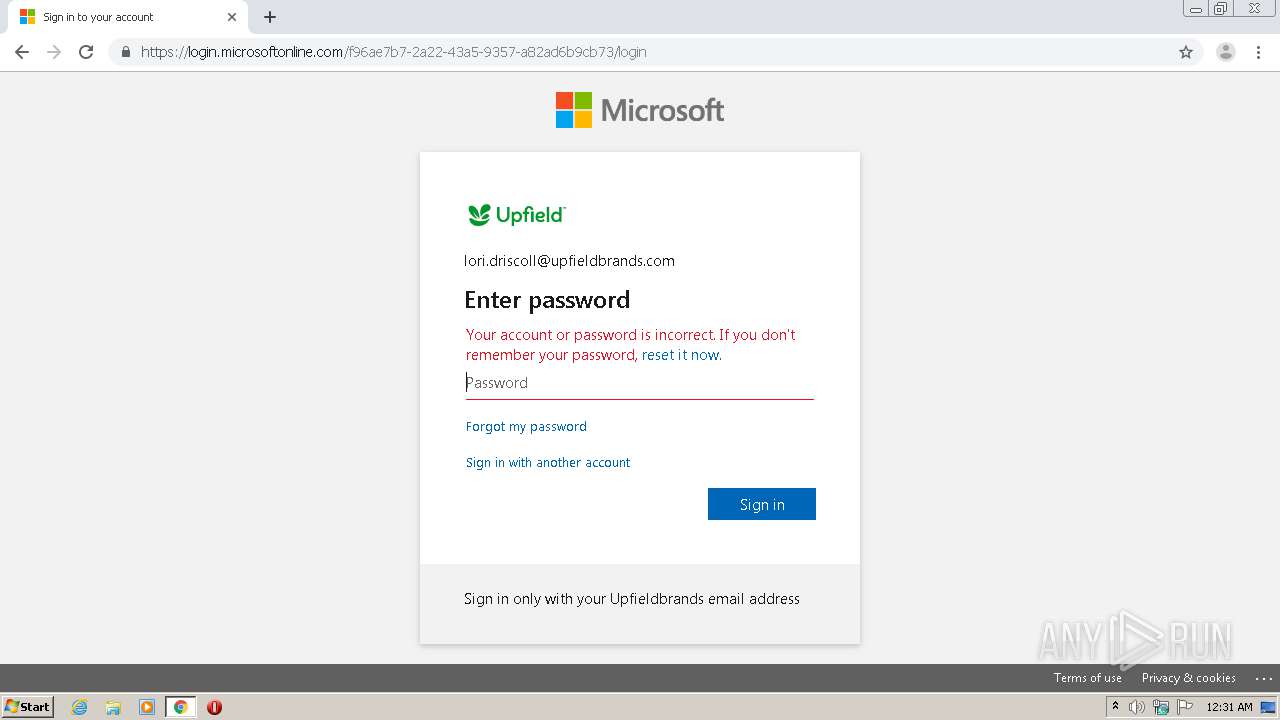Open the Privacy & cookies link
Viewport: 1280px width, 720px height.
point(1189,678)
